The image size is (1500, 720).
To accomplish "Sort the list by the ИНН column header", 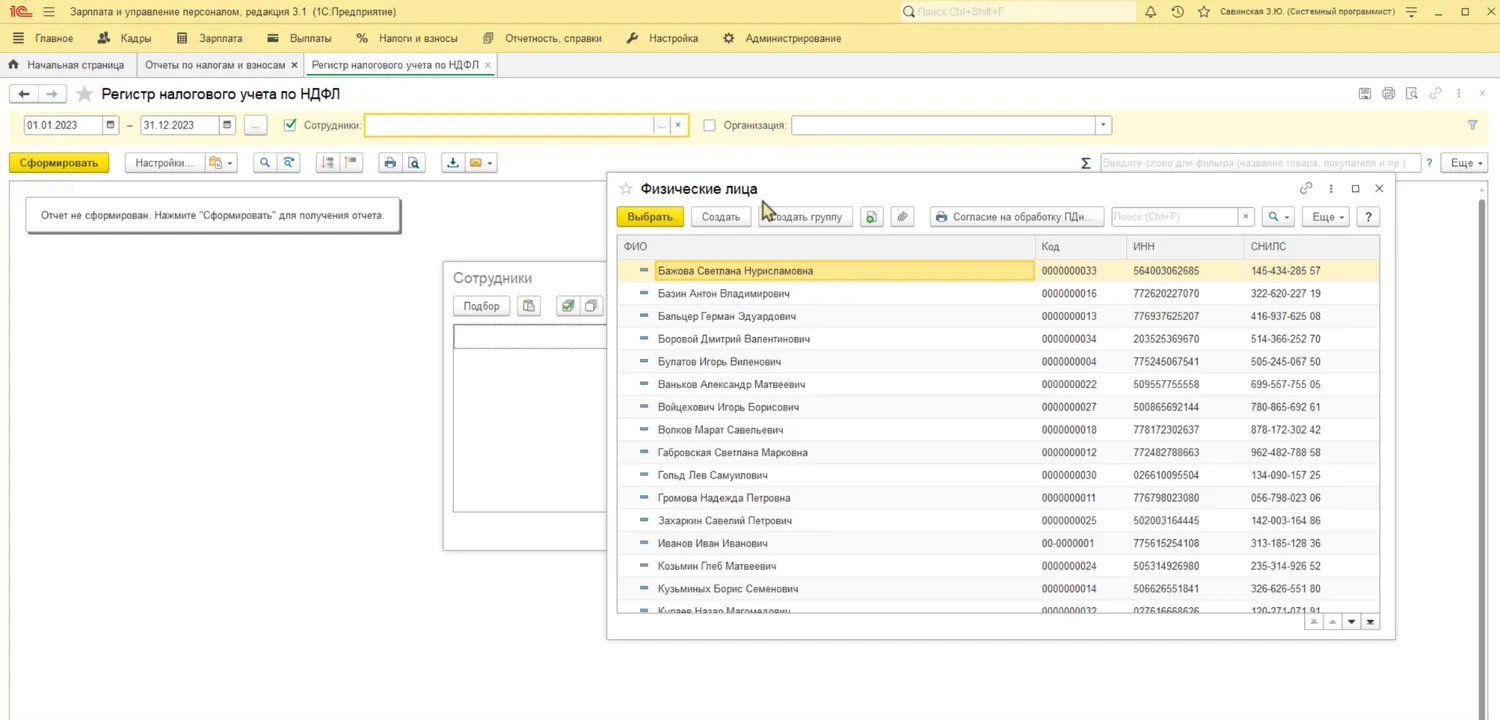I will point(1184,246).
